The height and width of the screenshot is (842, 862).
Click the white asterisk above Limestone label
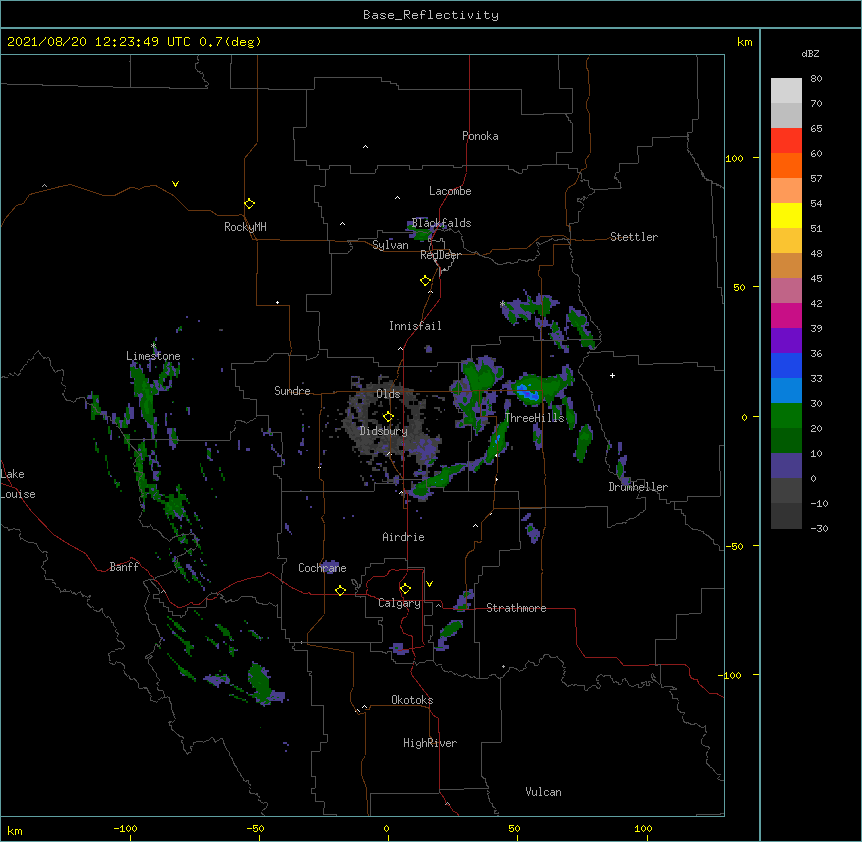point(153,346)
